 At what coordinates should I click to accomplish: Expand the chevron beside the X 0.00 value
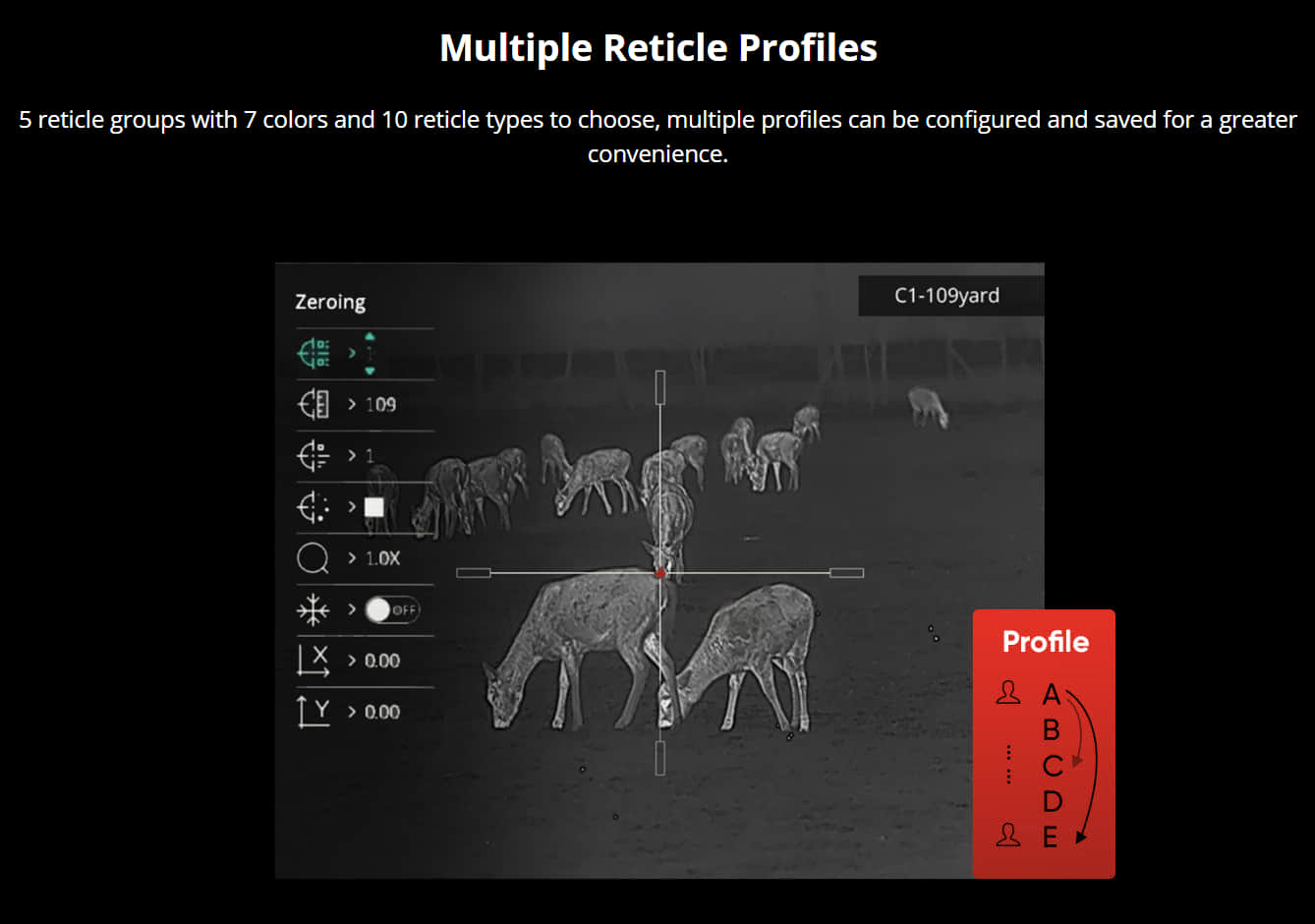[x=352, y=661]
